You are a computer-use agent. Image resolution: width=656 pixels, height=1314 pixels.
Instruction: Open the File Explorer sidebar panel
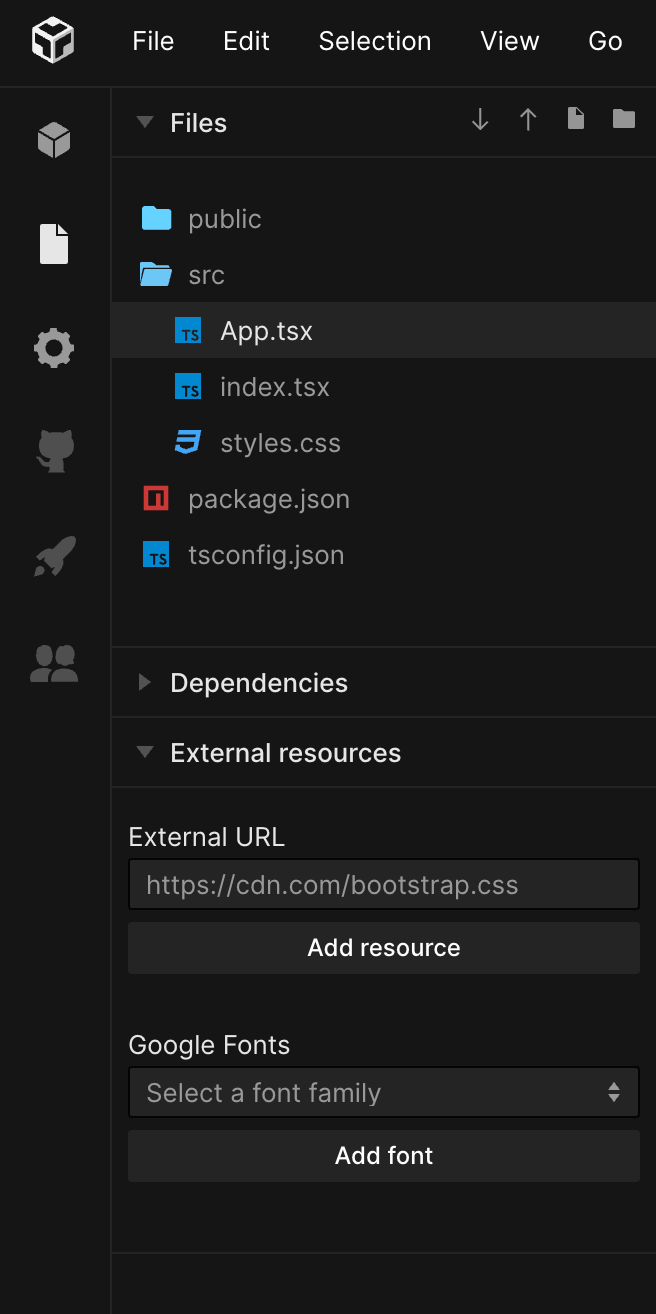click(53, 243)
